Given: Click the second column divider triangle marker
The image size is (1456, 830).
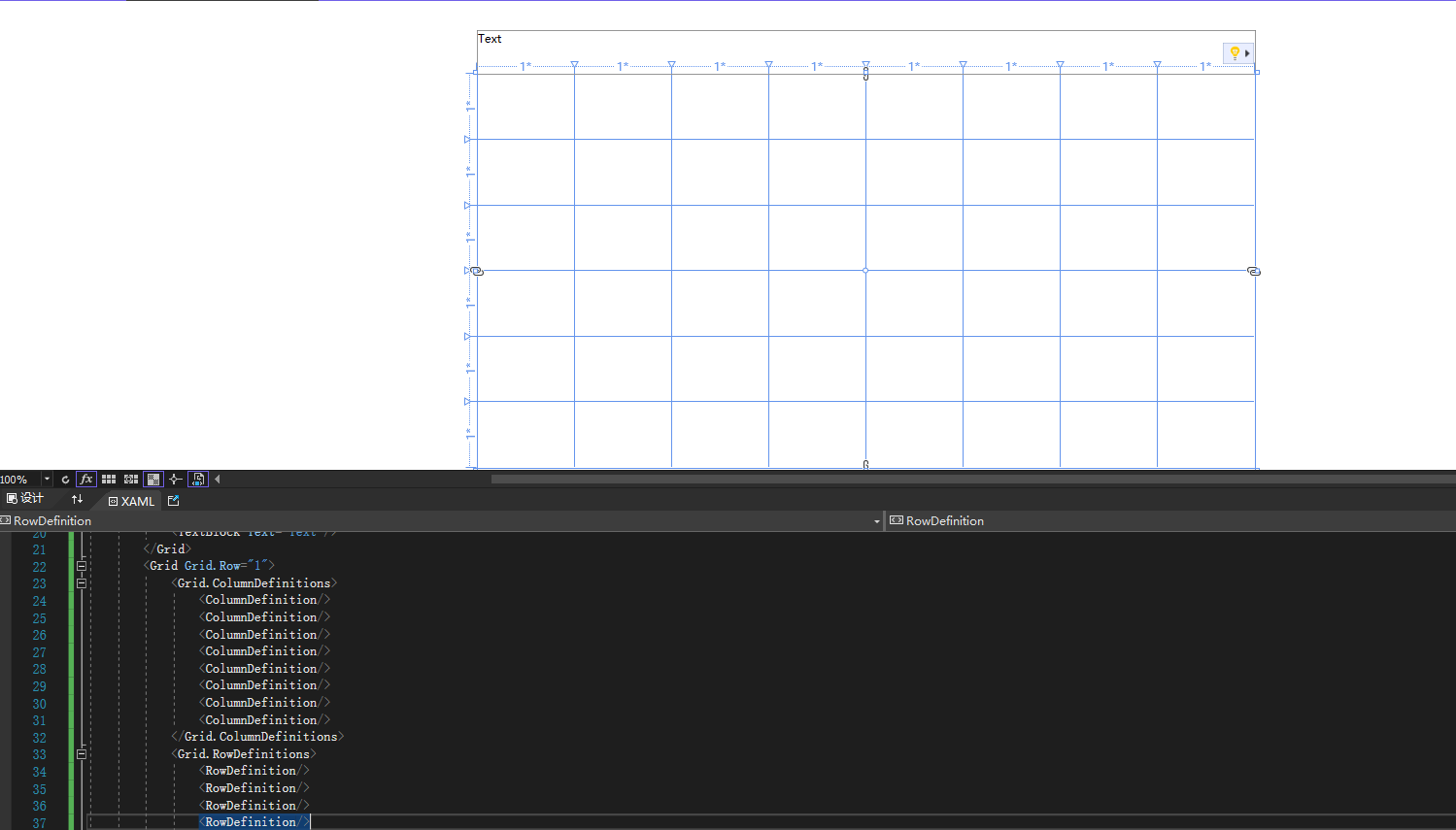Looking at the screenshot, I should point(671,65).
